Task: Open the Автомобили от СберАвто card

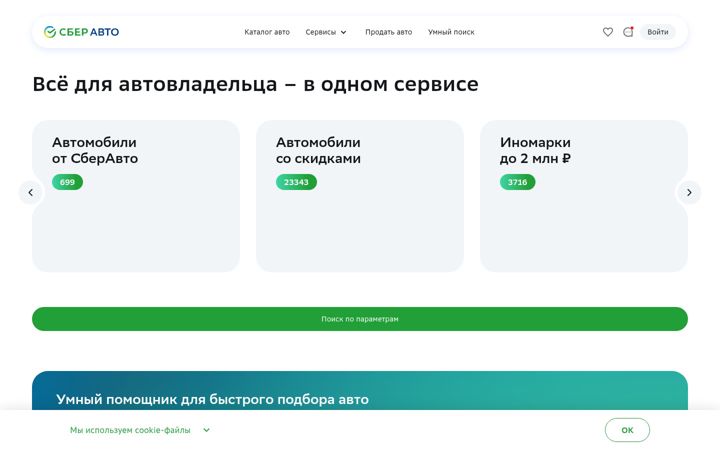Action: [136, 196]
